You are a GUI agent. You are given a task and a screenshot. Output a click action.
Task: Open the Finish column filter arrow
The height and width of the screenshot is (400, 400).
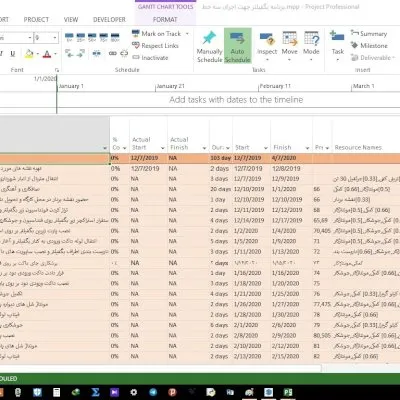point(307,148)
